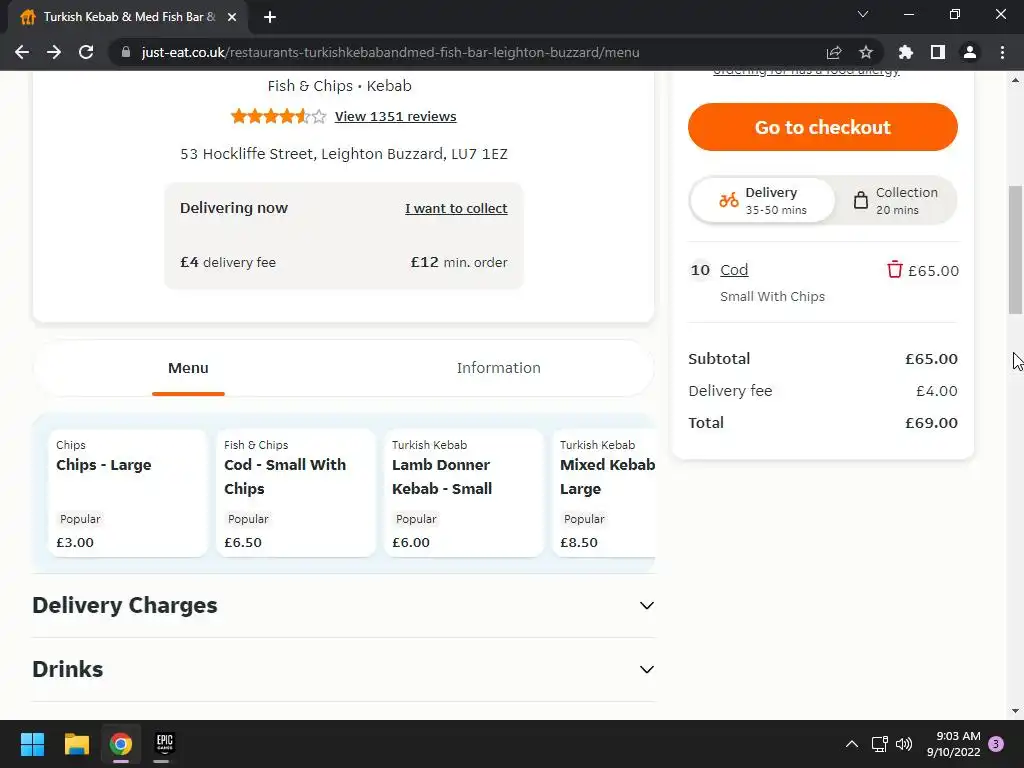Click the food allergy link above checkout
1024x768 pixels.
tap(806, 71)
